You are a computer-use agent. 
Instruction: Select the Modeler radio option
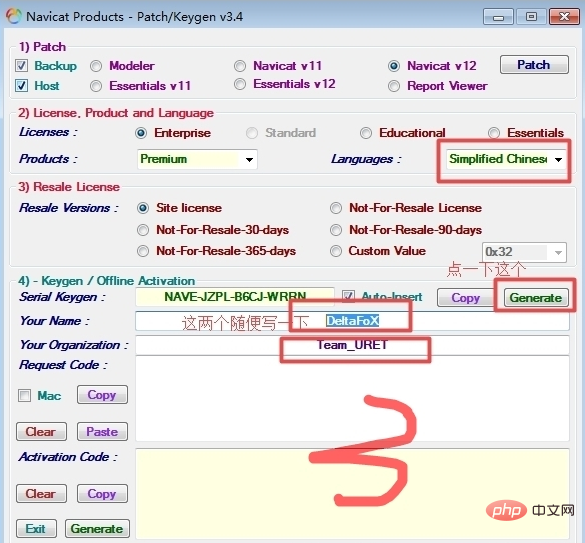click(x=96, y=66)
